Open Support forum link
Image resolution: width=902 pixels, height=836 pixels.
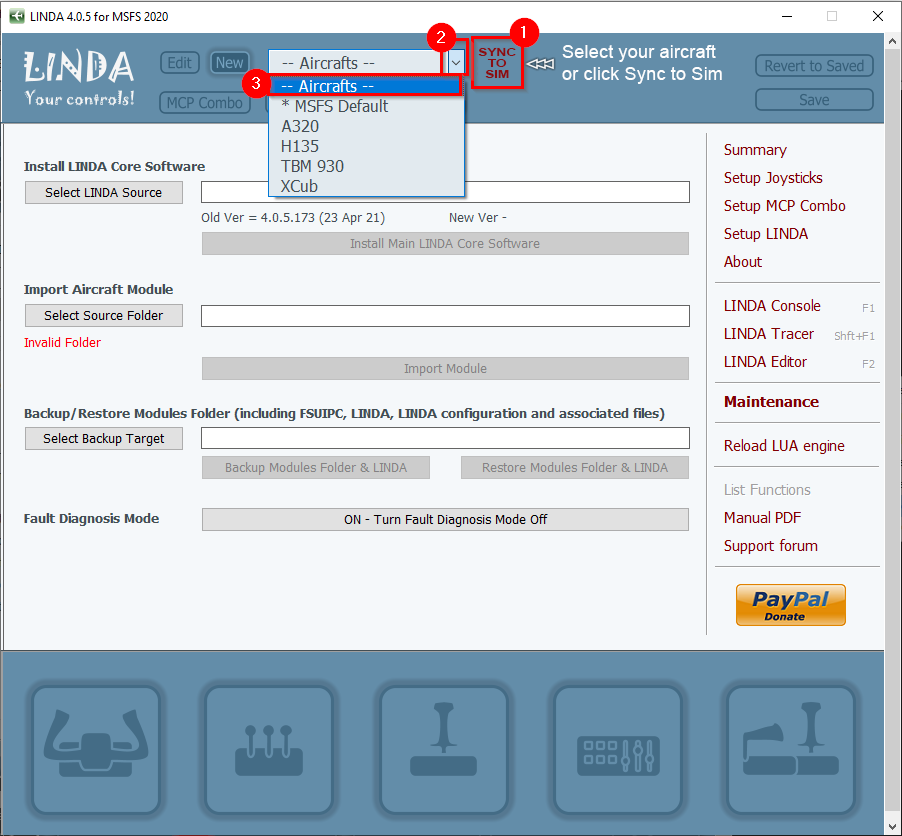770,545
